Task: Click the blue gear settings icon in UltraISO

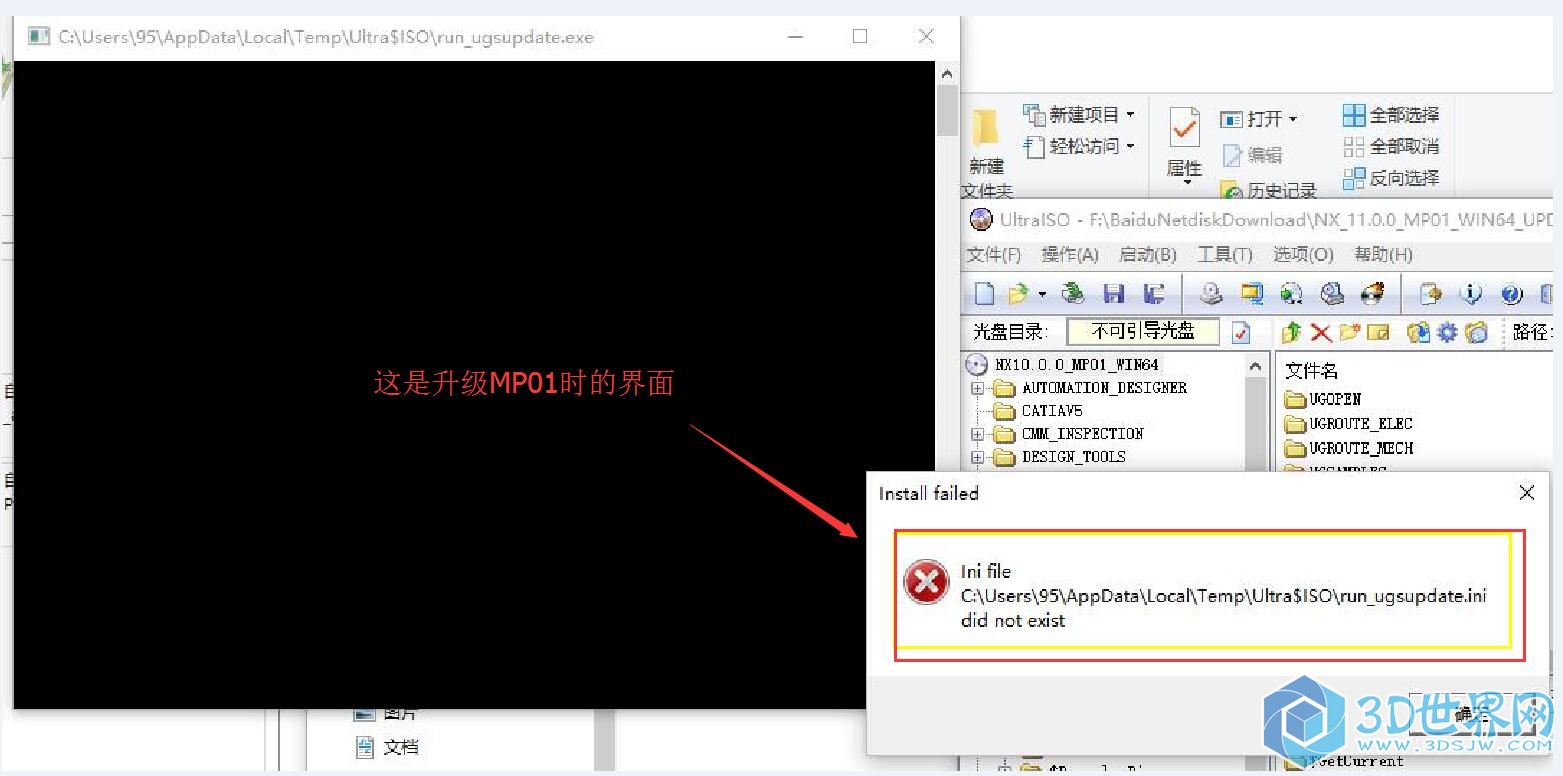Action: 1447,332
